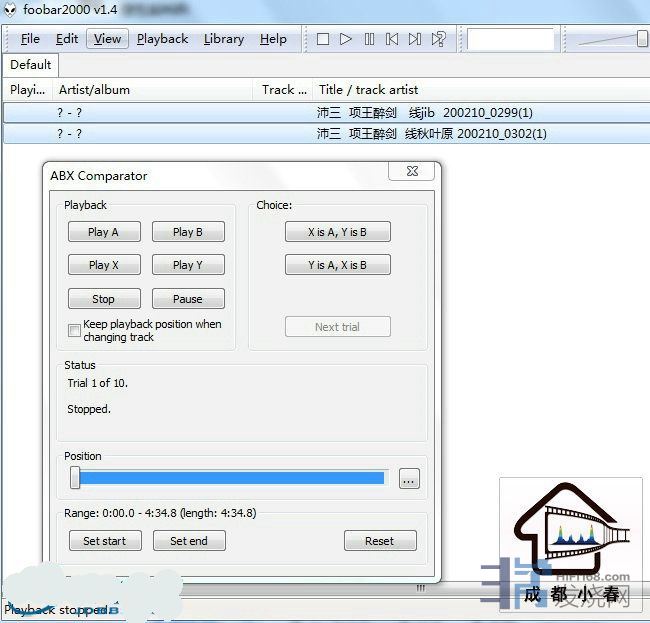650x623 pixels.
Task: Open the Library menu
Action: click(223, 39)
